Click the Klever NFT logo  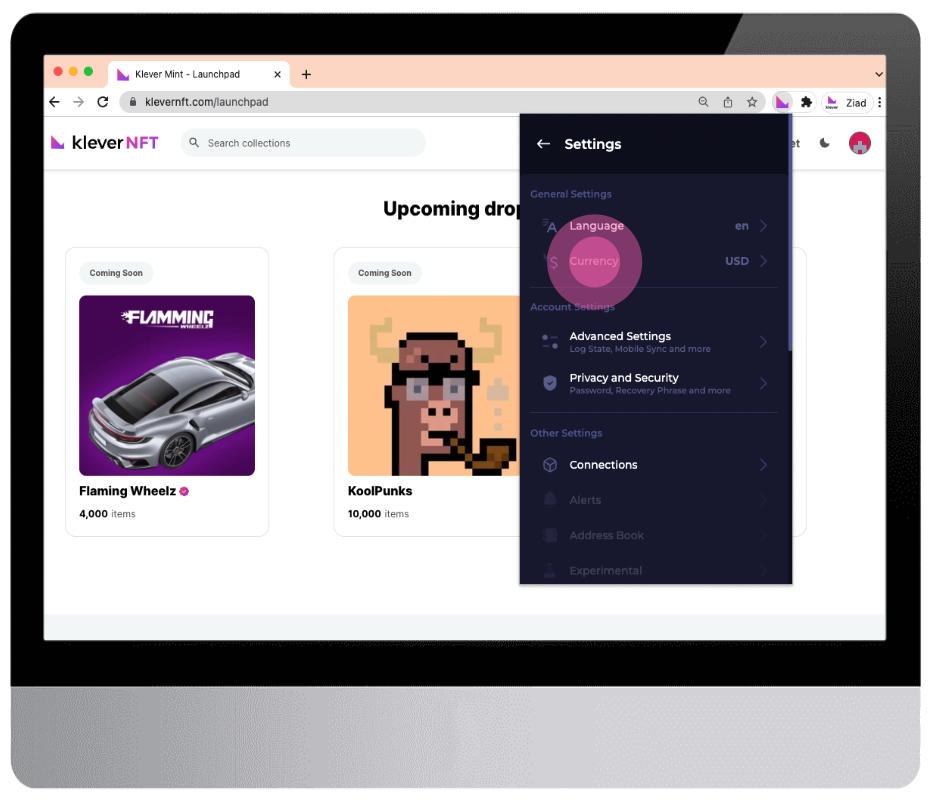click(103, 142)
